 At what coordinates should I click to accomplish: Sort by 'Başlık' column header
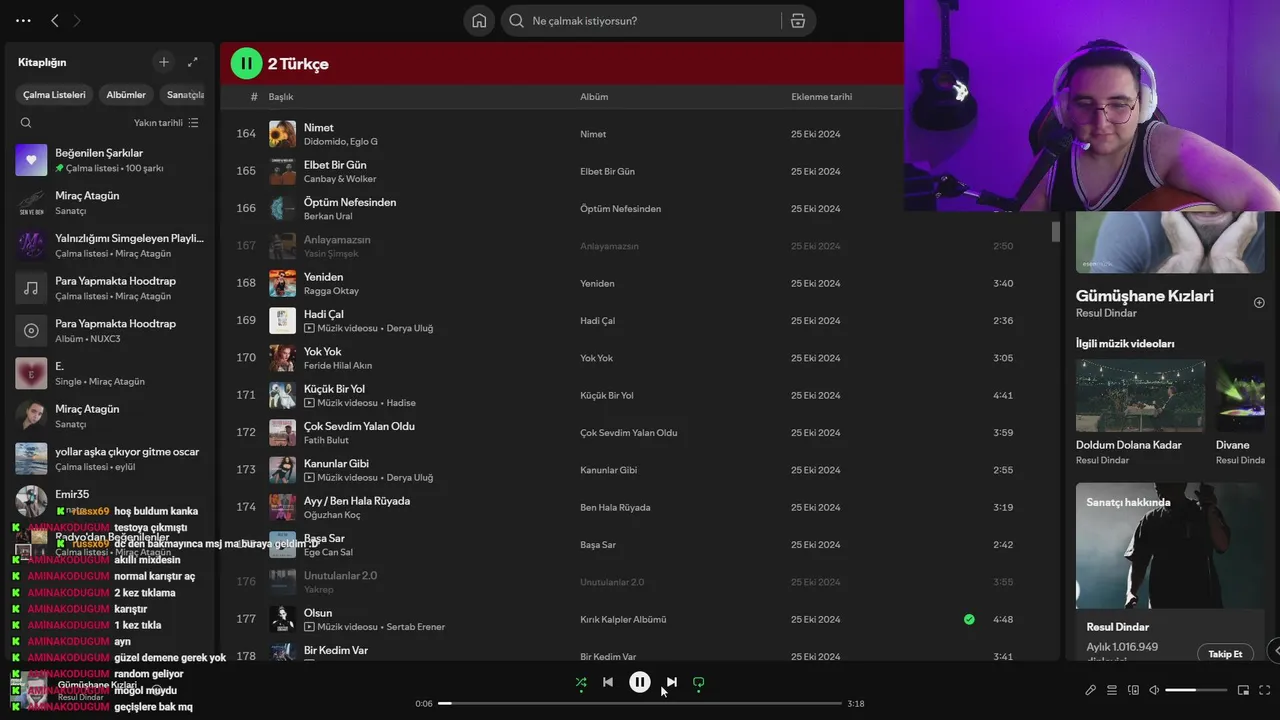[x=281, y=97]
